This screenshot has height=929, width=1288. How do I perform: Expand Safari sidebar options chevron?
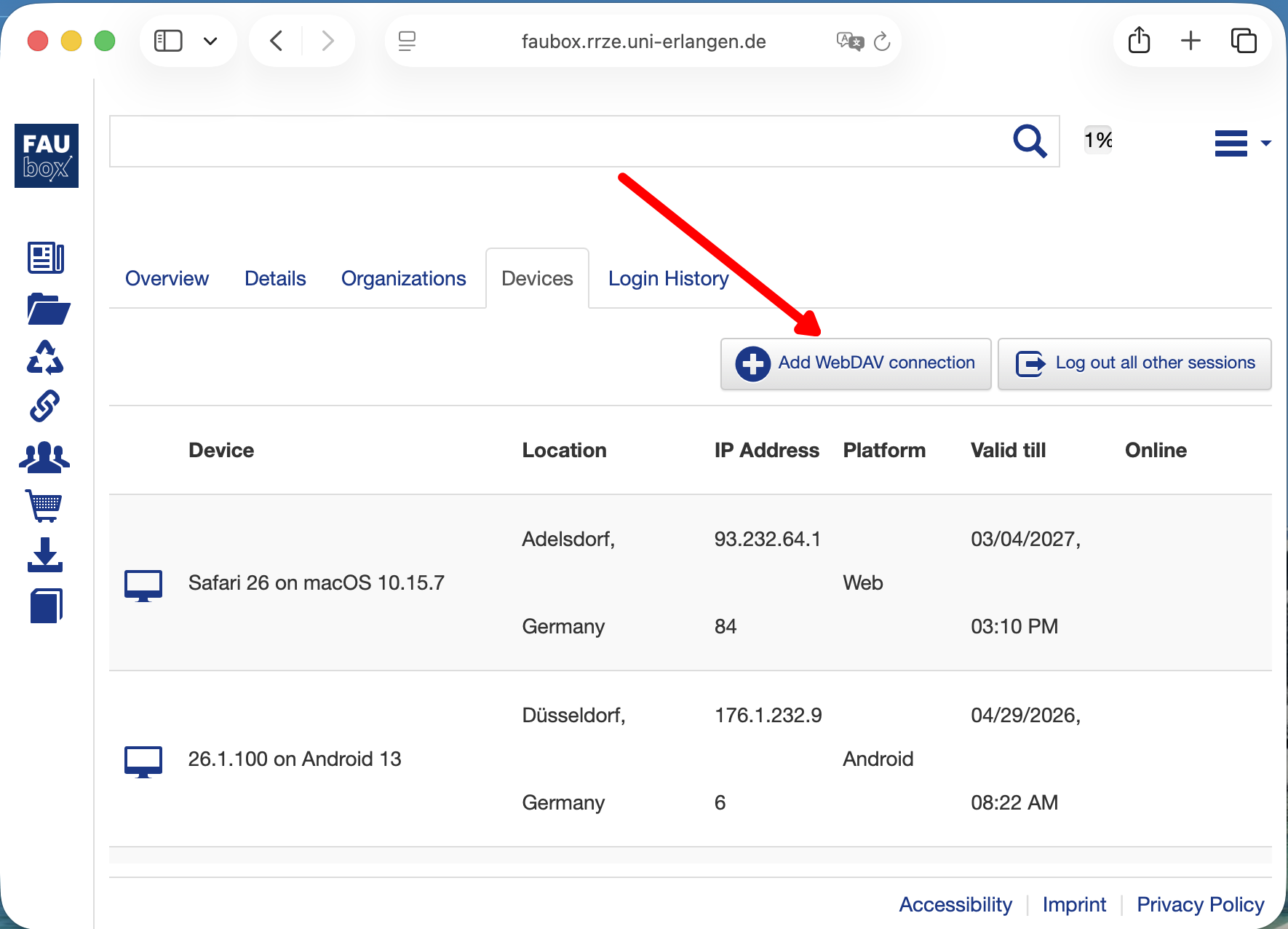pyautogui.click(x=210, y=41)
